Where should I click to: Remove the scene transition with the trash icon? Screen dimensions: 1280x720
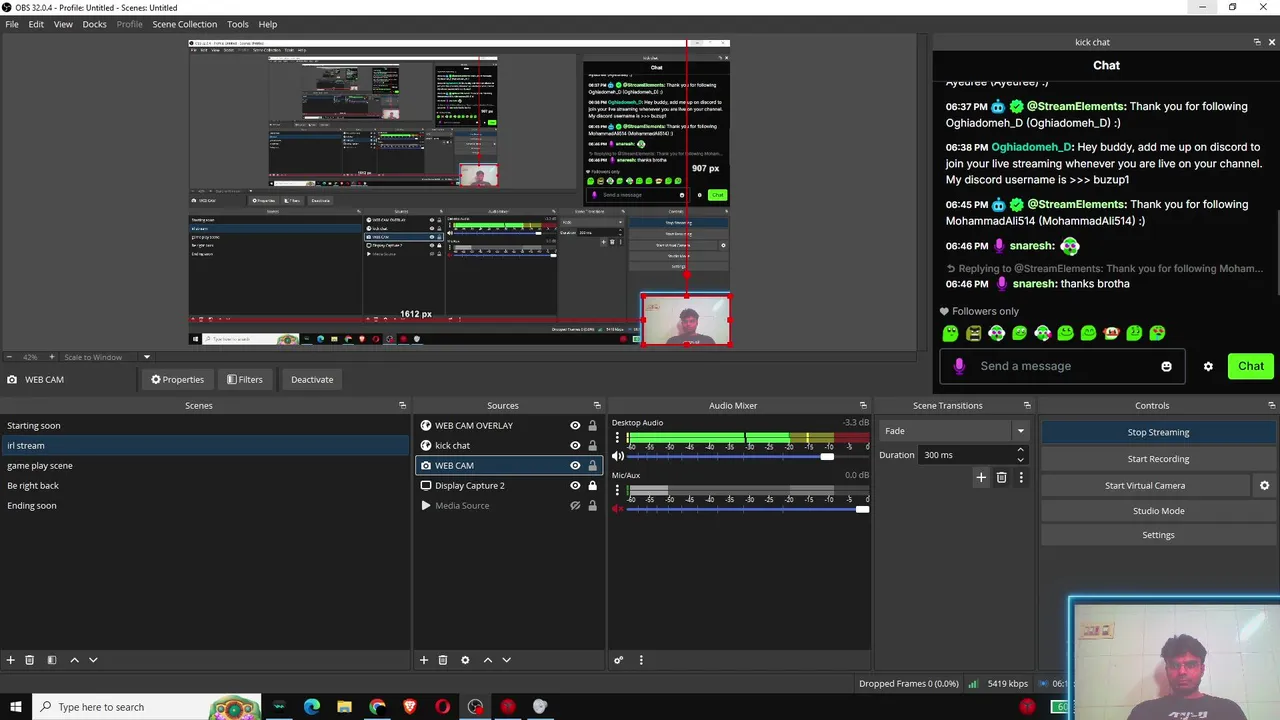(x=1001, y=478)
